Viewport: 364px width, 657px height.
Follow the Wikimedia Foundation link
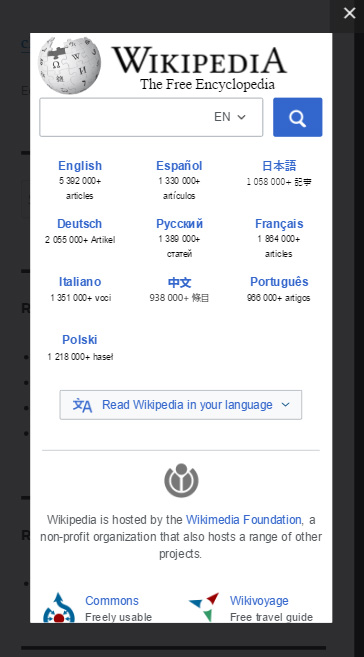click(243, 520)
